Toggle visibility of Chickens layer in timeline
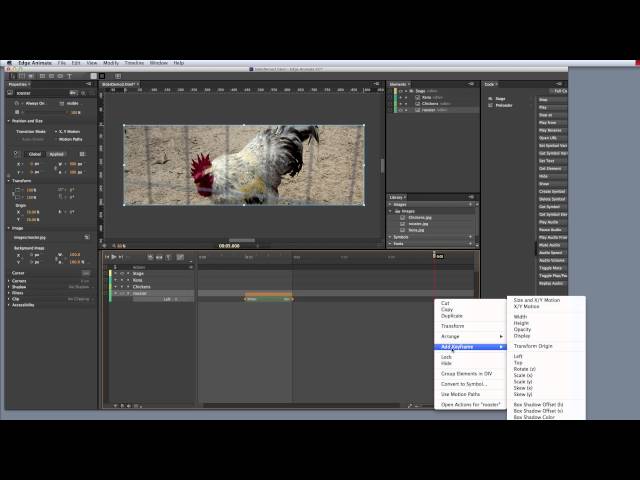Image resolution: width=640 pixels, height=480 pixels. [122, 287]
